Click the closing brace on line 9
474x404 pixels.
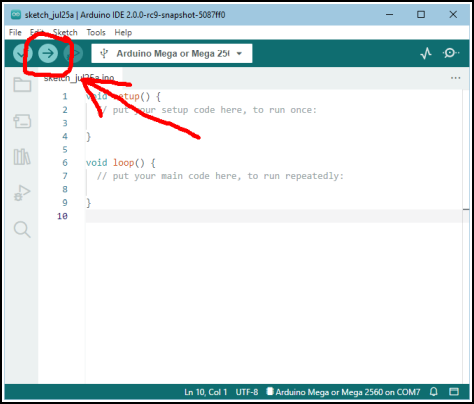[x=88, y=203]
